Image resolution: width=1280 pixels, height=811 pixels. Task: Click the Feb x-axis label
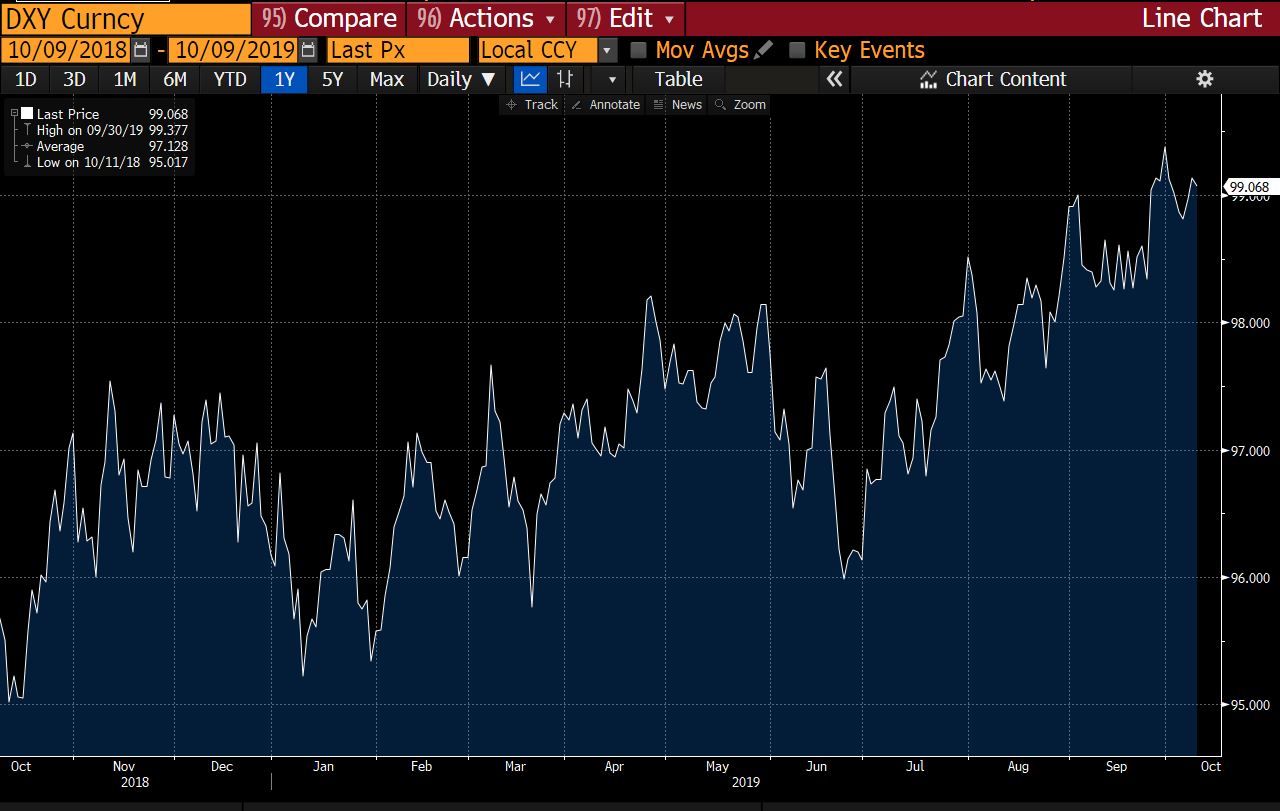click(421, 767)
